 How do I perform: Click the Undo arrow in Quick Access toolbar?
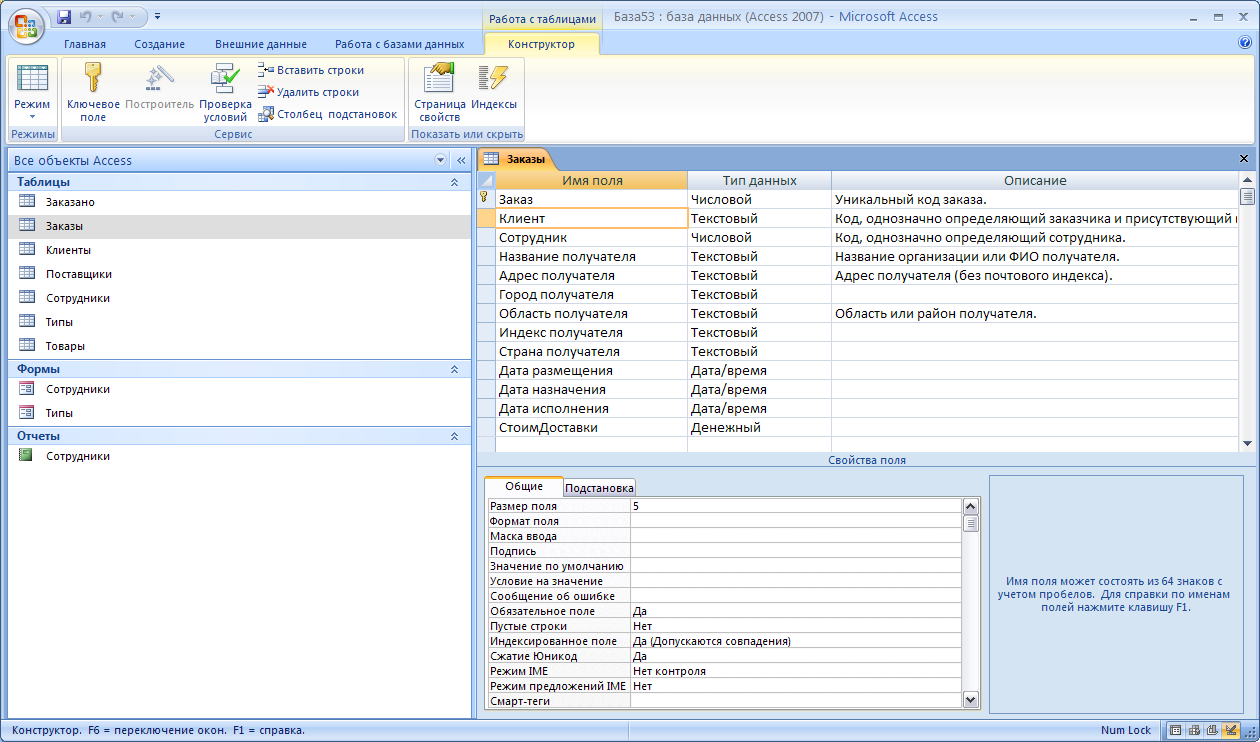click(x=87, y=16)
